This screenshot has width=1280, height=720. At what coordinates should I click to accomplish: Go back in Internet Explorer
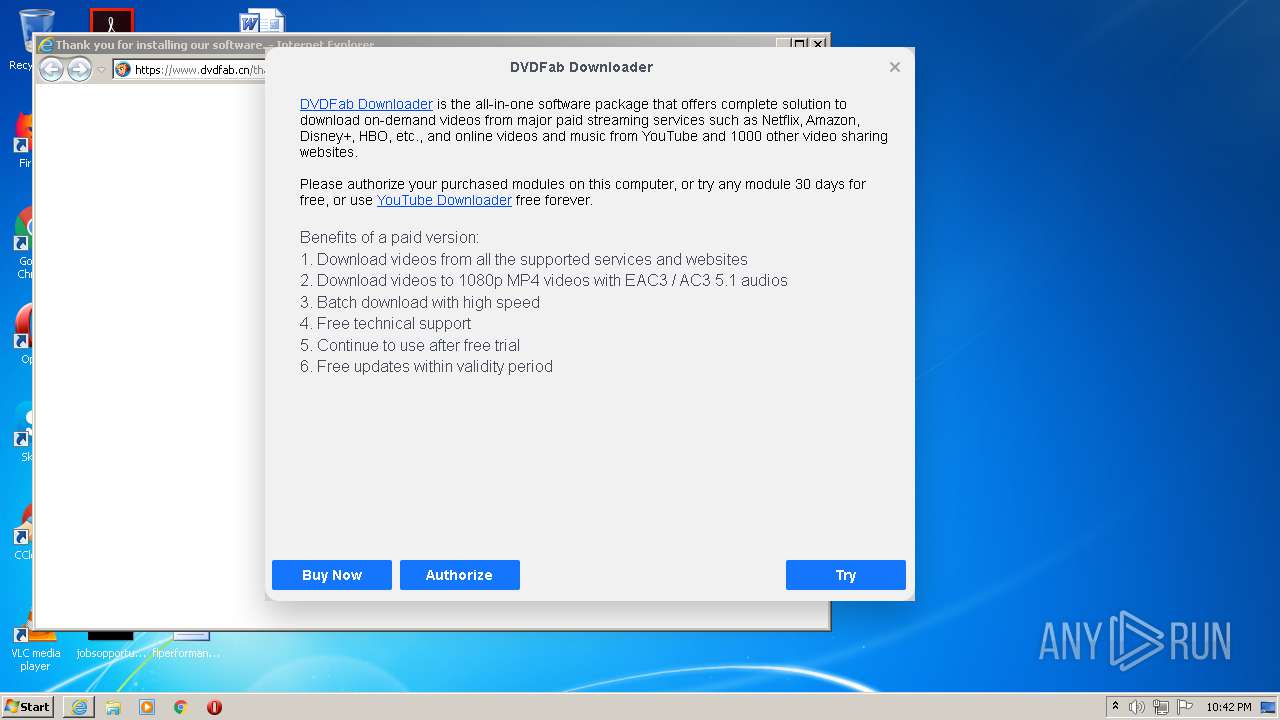[x=51, y=69]
